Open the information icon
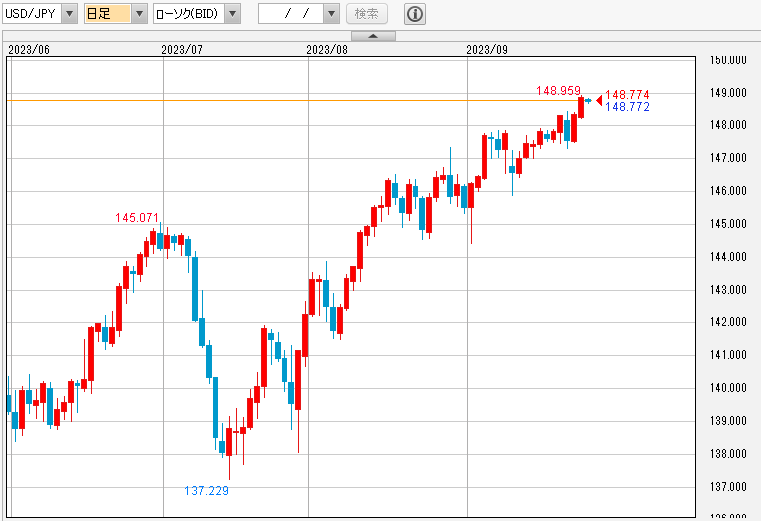This screenshot has height=521, width=761. pyautogui.click(x=414, y=14)
